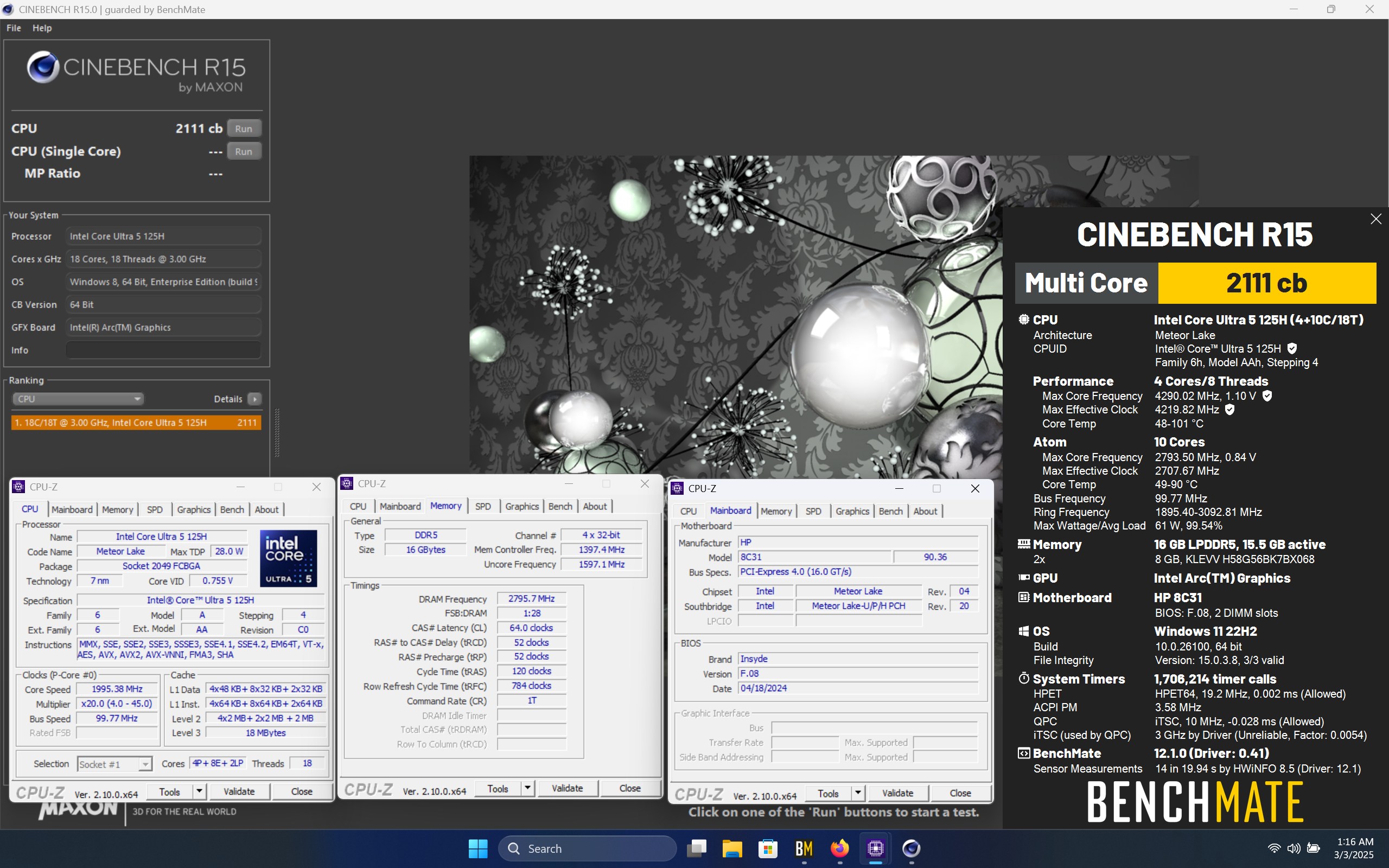Click CPU-Z title icon in Memory window

347,483
